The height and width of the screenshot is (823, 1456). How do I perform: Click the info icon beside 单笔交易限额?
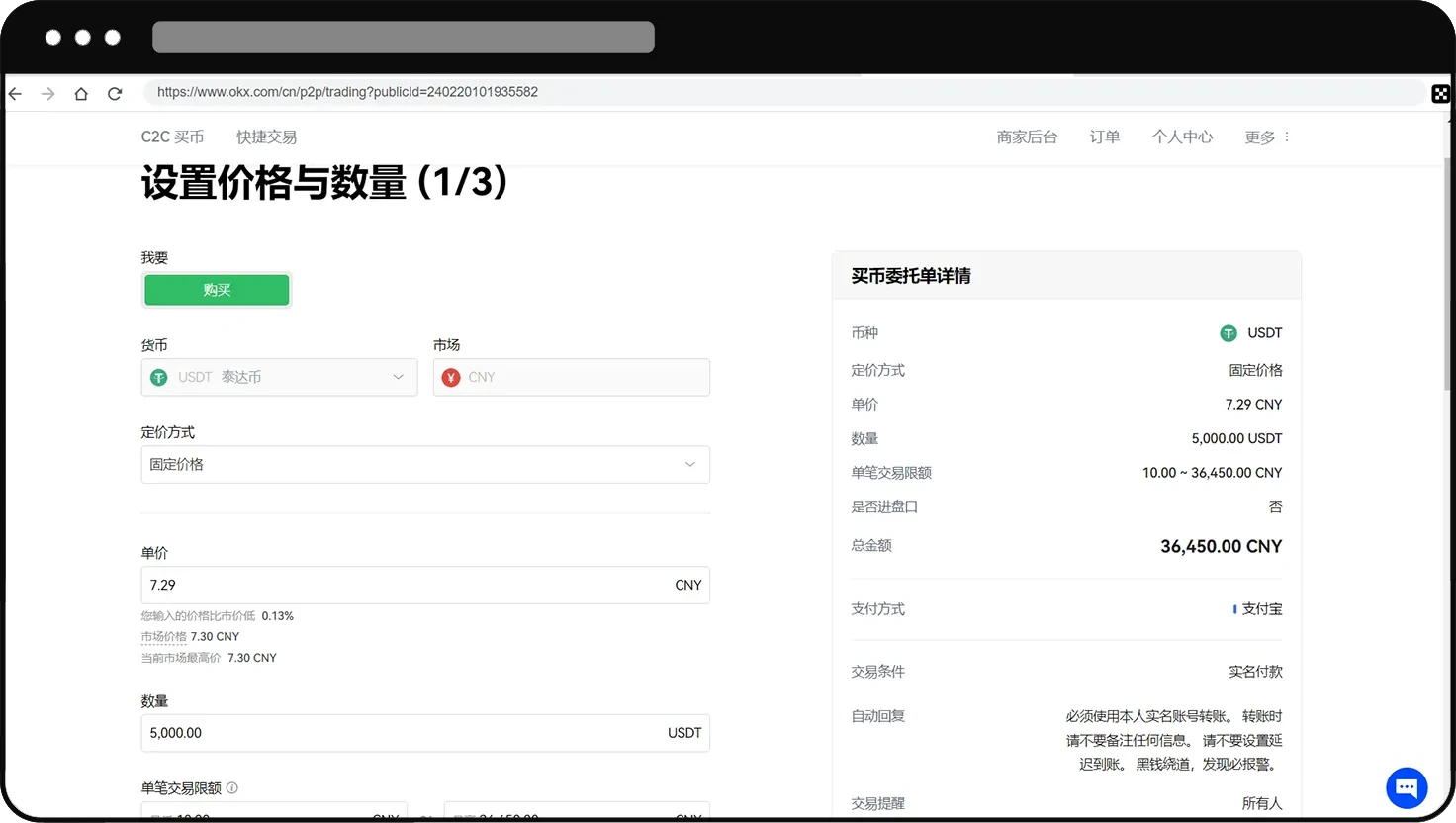(x=232, y=788)
